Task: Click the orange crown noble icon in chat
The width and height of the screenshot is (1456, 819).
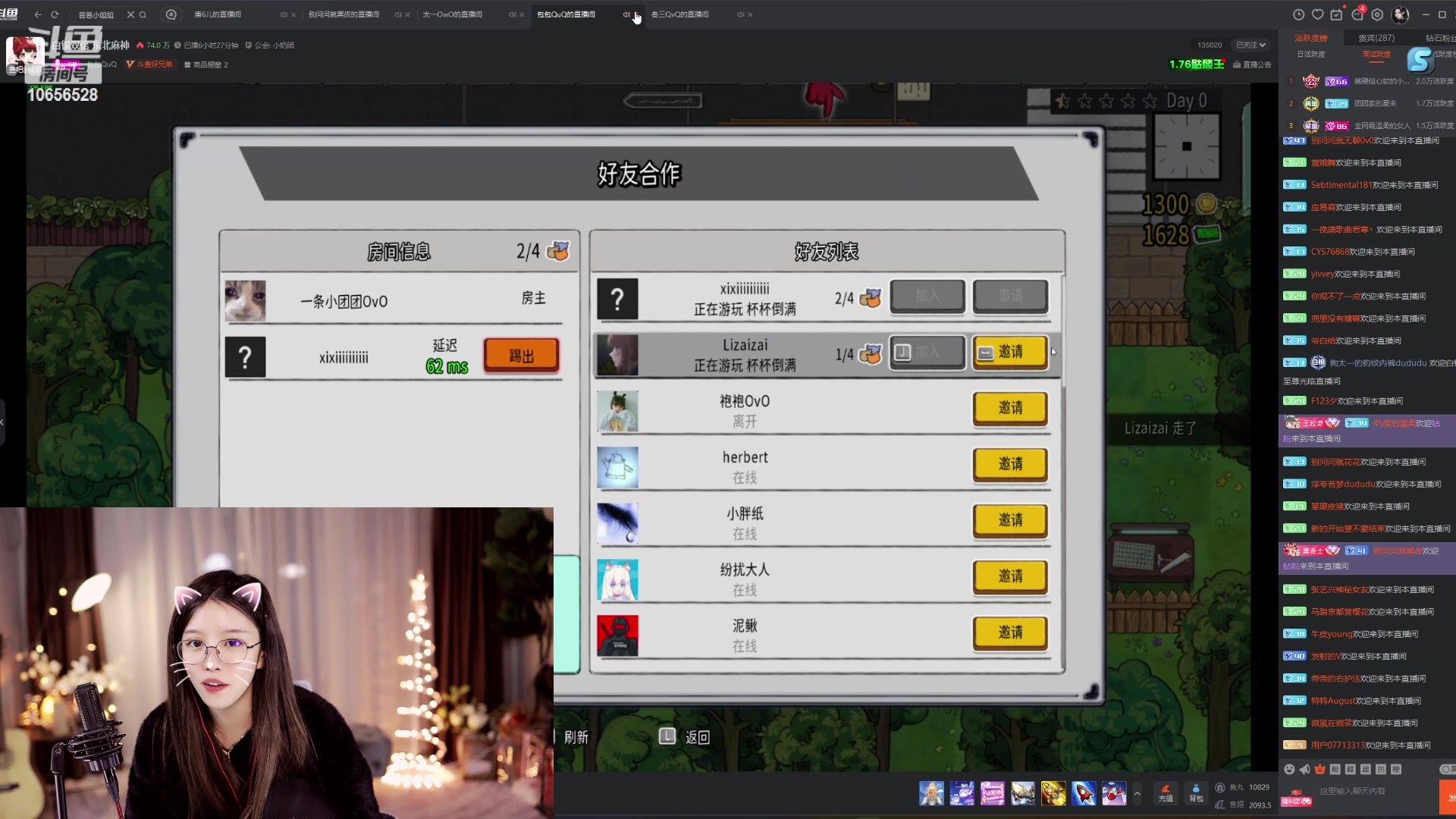Action: [1319, 769]
